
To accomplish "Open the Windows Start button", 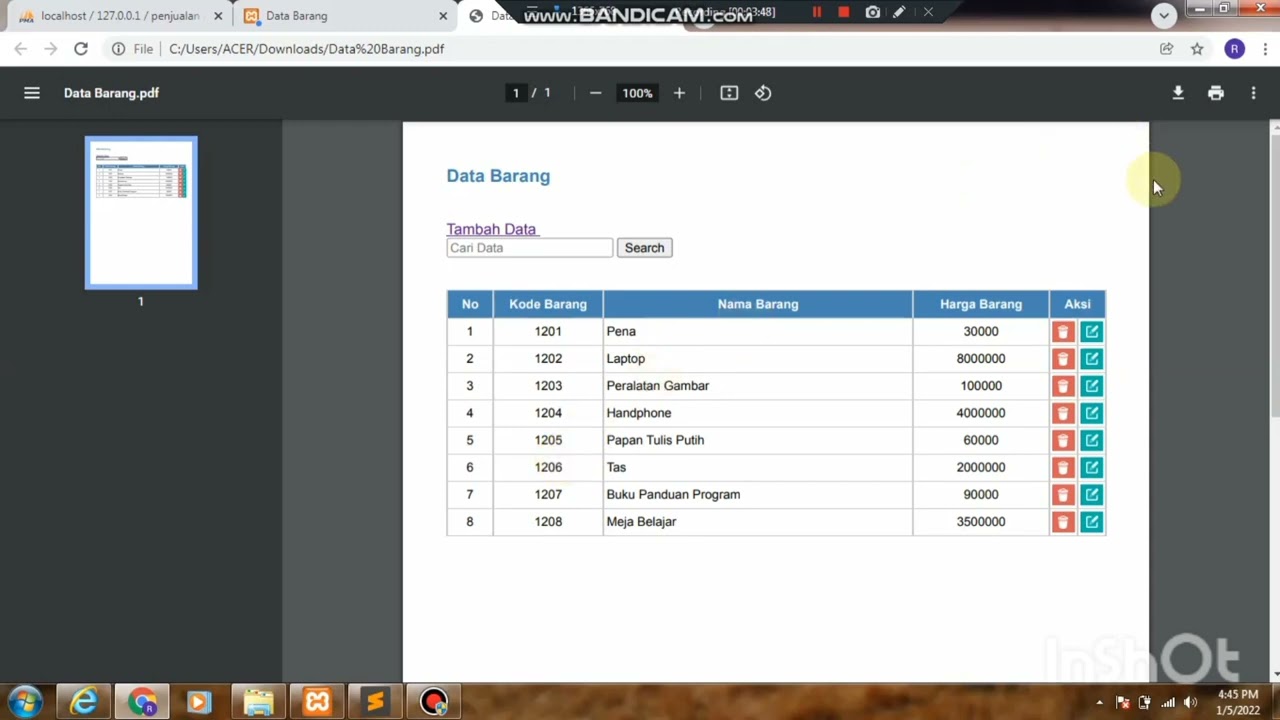I will click(x=25, y=702).
